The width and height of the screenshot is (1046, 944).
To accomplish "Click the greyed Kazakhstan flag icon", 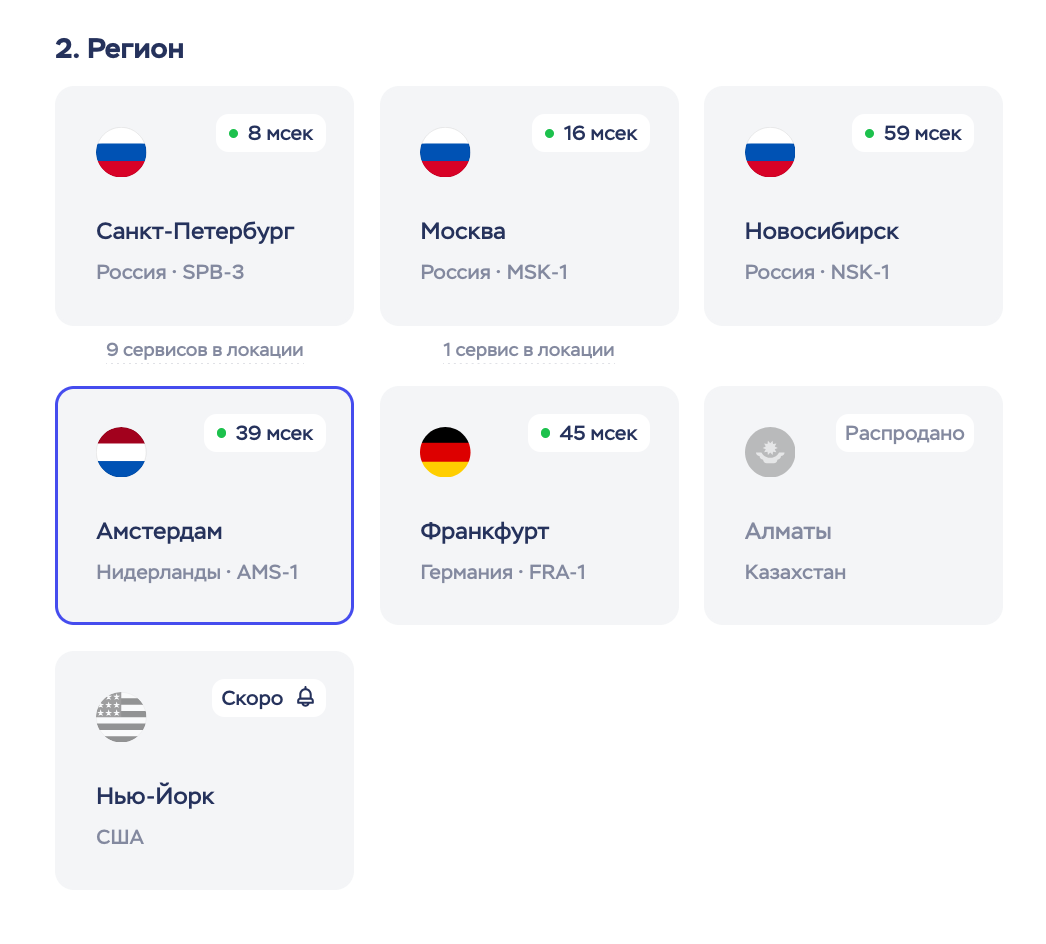I will 770,452.
